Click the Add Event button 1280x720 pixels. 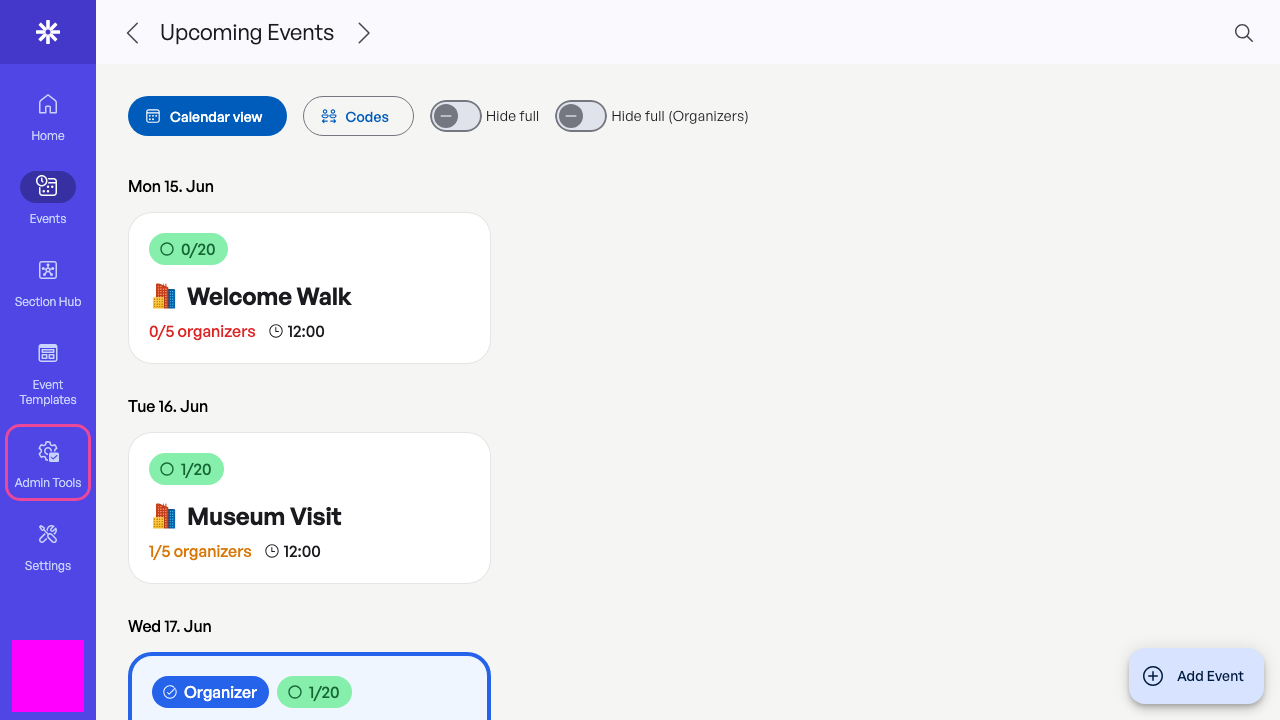point(1196,676)
